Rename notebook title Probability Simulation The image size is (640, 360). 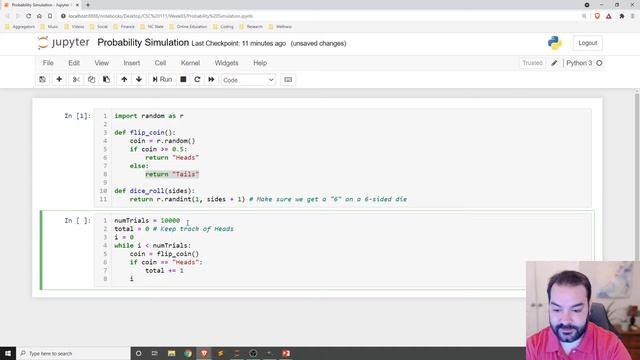[x=143, y=42]
